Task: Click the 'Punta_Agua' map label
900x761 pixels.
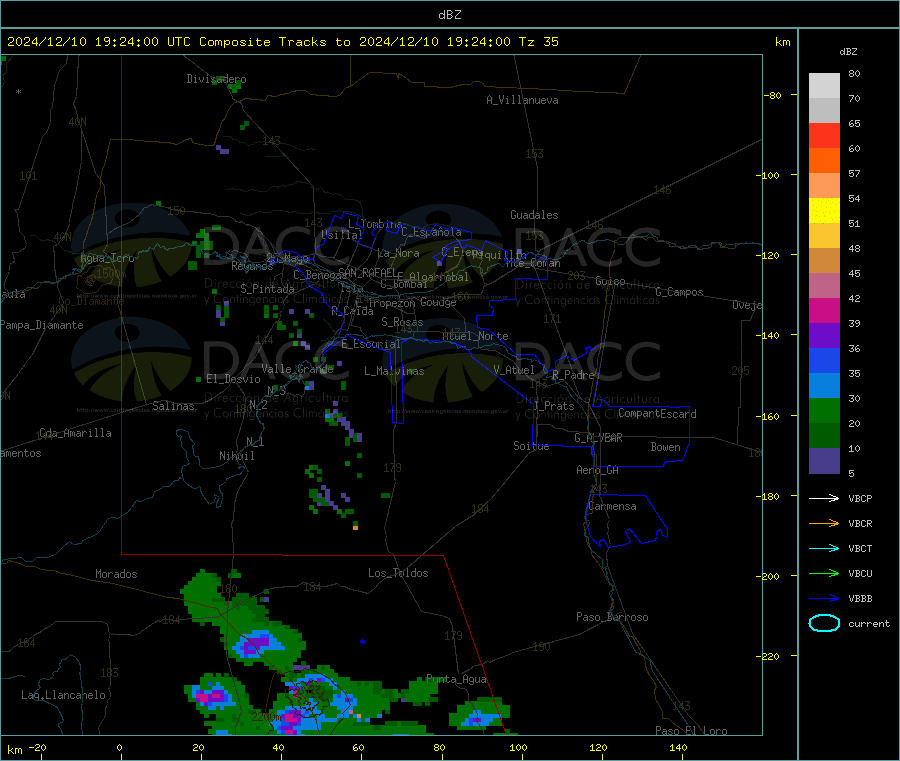Action: tap(456, 679)
